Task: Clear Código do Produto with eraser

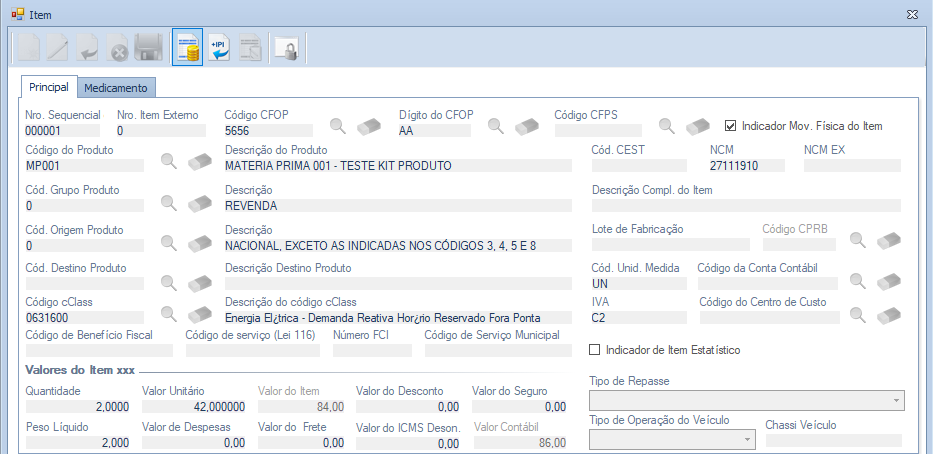Action: (x=200, y=161)
